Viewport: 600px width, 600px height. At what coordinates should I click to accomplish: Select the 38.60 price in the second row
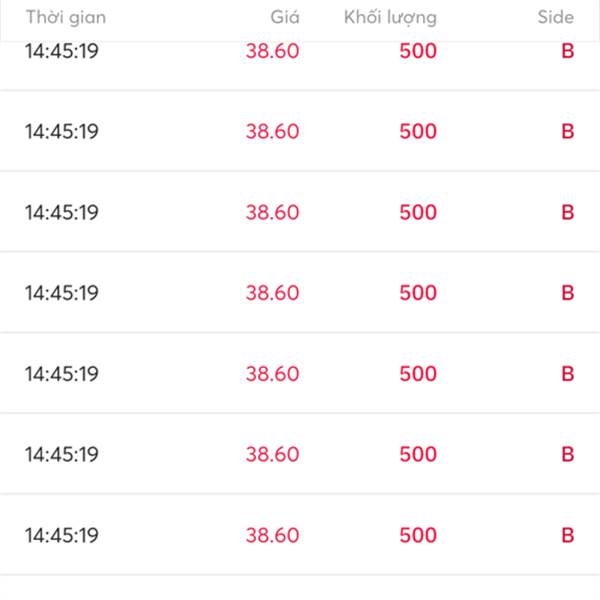click(272, 131)
